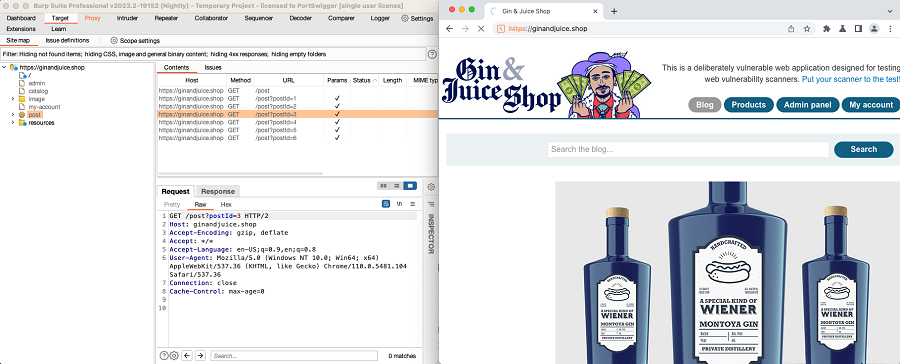Click horizontal scrollbar under contents table
Image resolution: width=900 pixels, height=364 pixels.
240,173
